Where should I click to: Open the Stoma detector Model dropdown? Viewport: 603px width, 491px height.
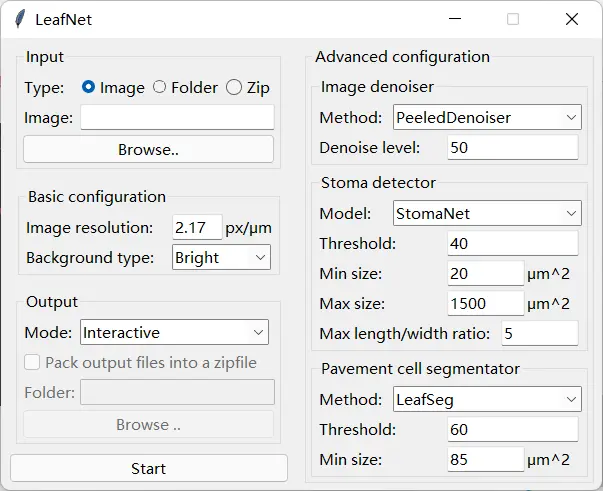pos(487,213)
